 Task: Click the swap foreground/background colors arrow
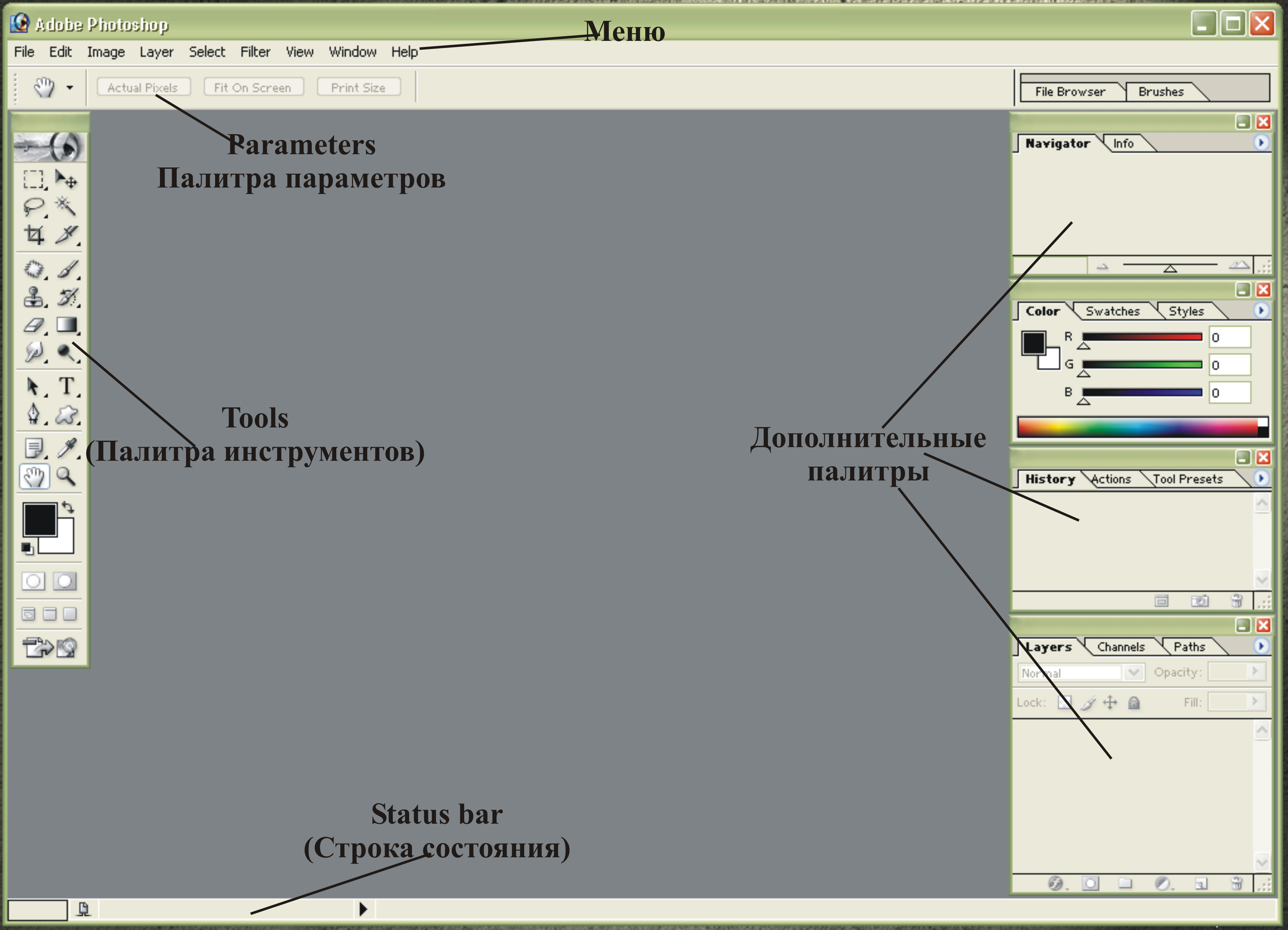68,507
